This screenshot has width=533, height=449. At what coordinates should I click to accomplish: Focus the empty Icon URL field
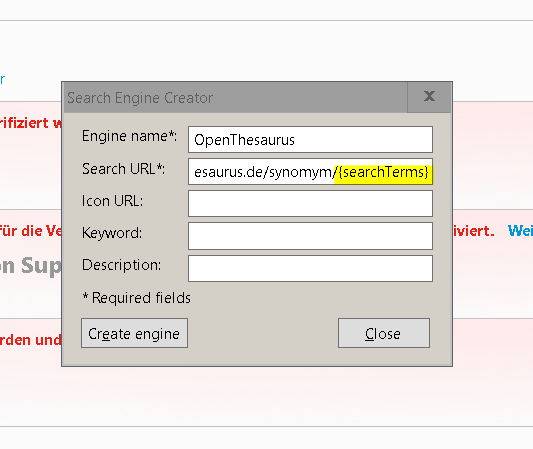click(310, 204)
